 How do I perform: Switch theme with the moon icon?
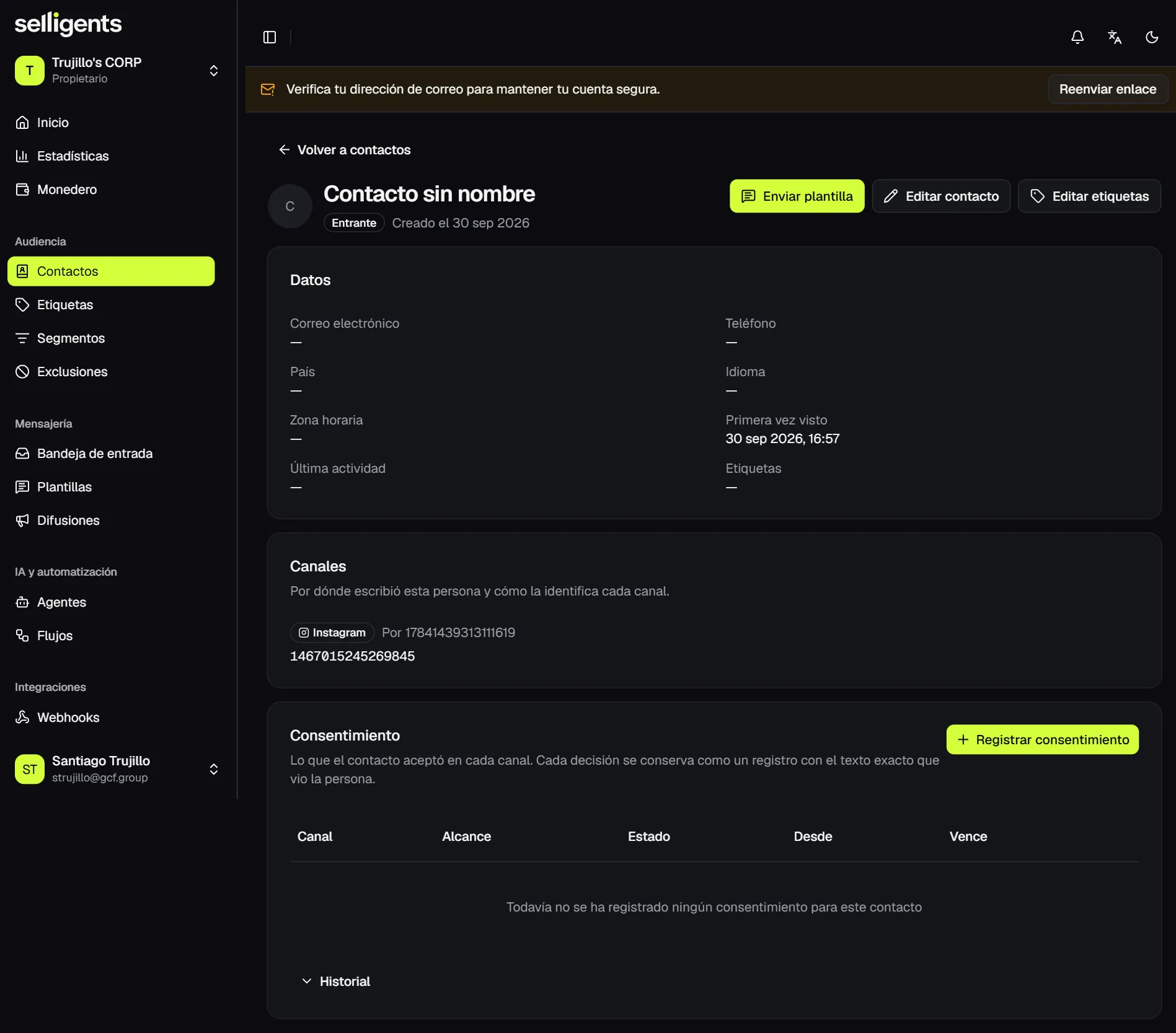click(1152, 37)
